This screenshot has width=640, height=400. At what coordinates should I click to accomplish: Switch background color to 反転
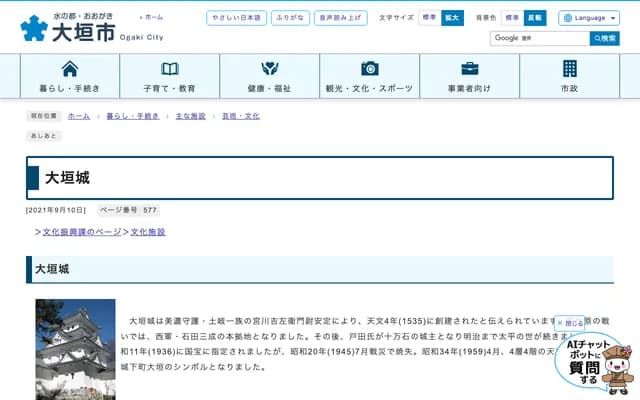(535, 18)
